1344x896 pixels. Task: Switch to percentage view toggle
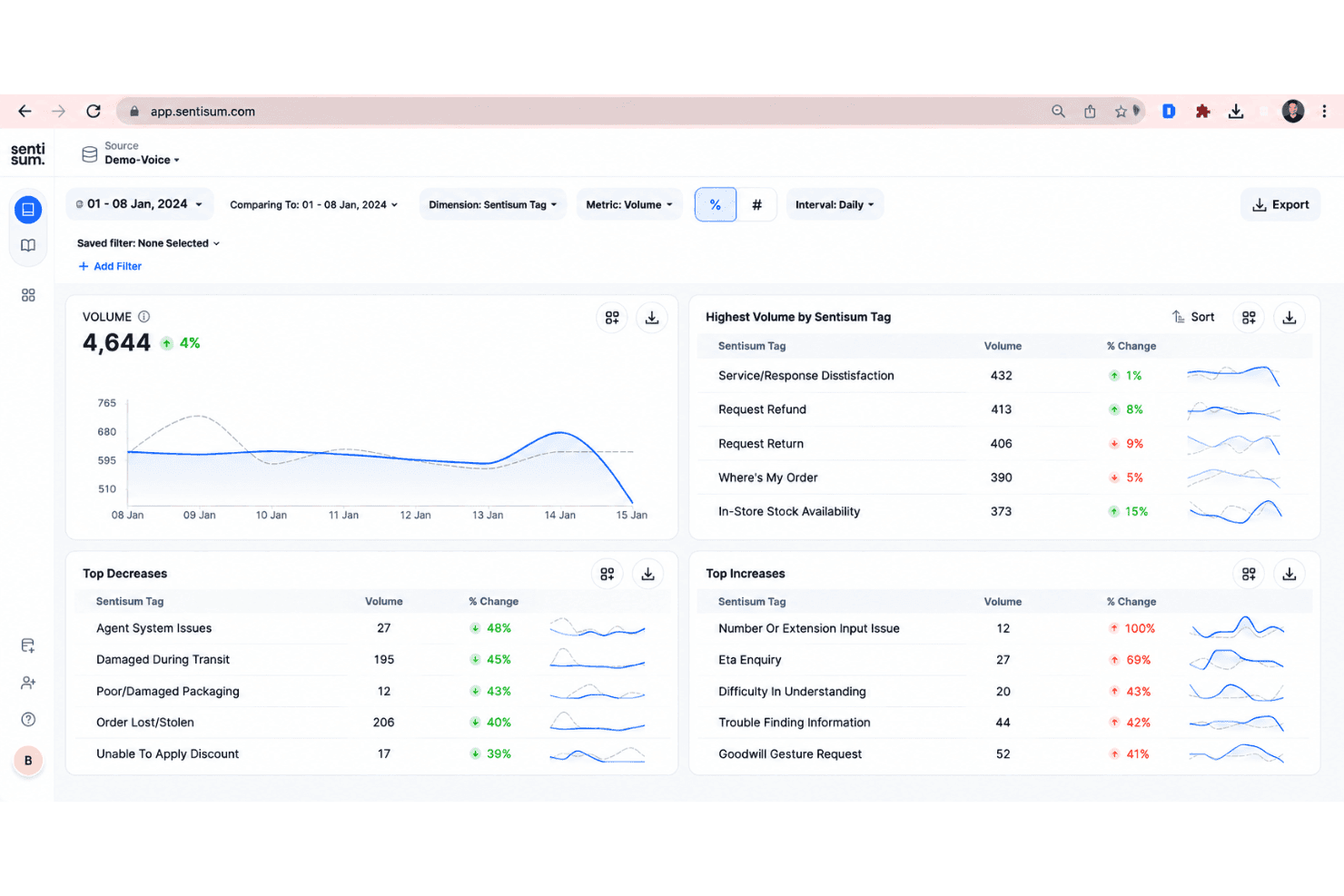tap(716, 204)
